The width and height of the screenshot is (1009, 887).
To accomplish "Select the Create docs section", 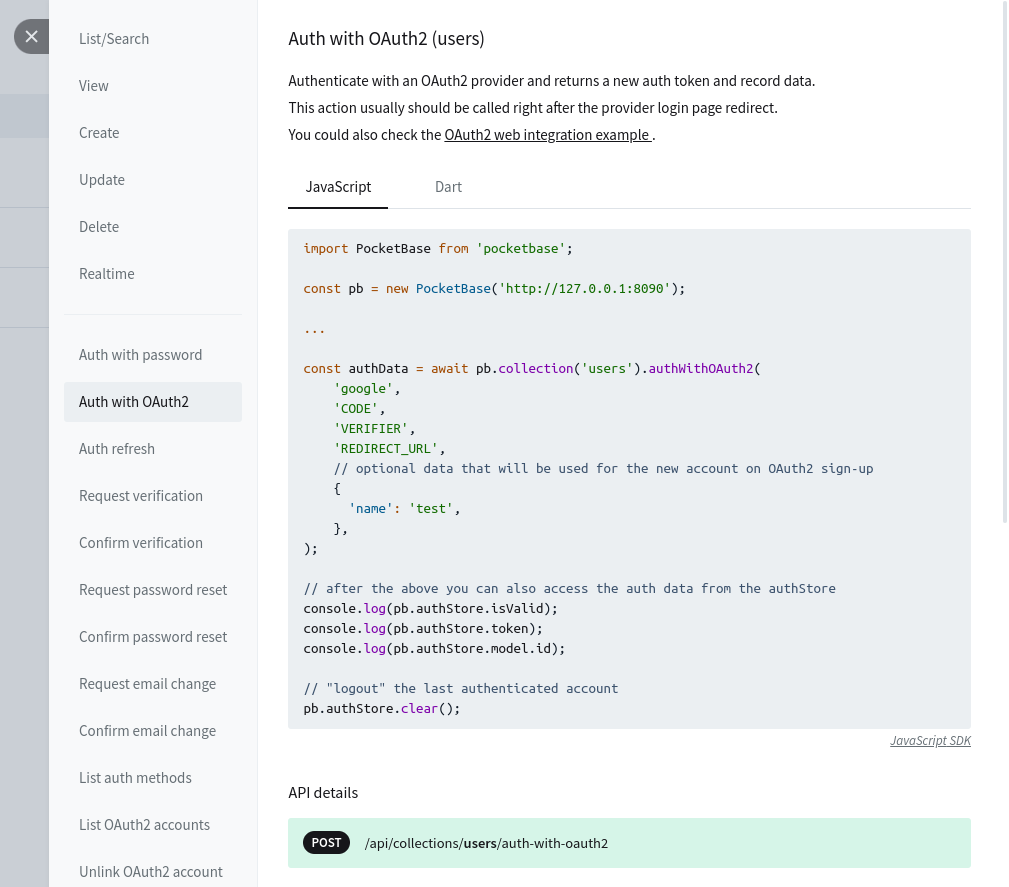I will (99, 133).
